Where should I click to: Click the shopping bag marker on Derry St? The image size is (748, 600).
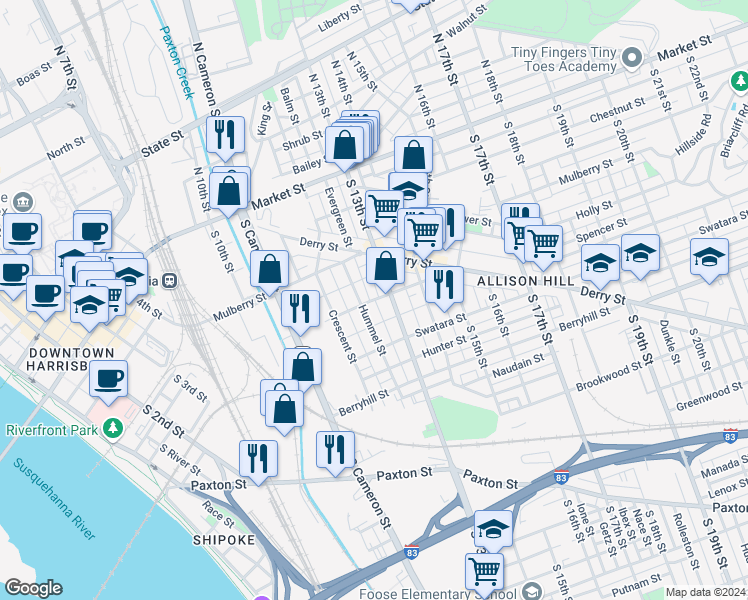(x=385, y=266)
